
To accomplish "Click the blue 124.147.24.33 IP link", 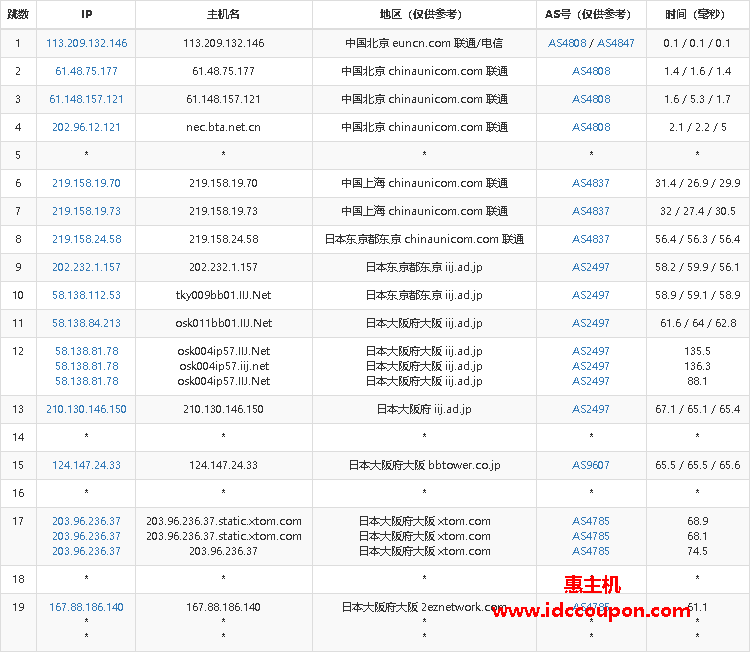I will click(x=86, y=466).
